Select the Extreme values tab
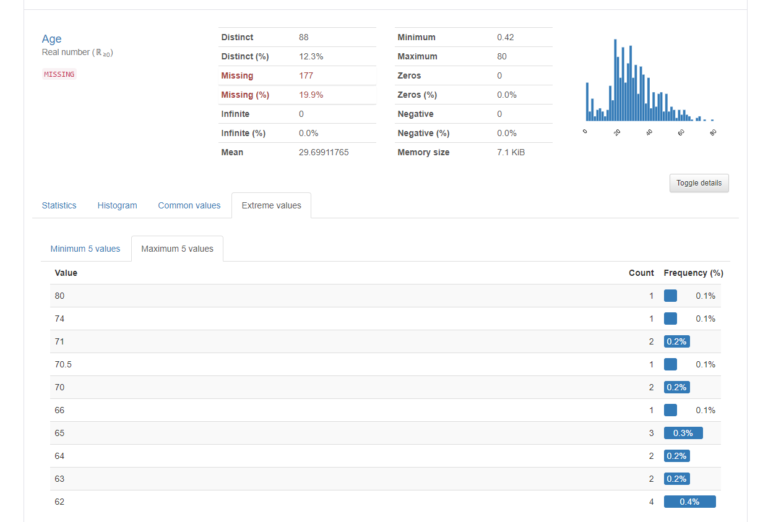This screenshot has width=768, height=522. click(x=271, y=206)
